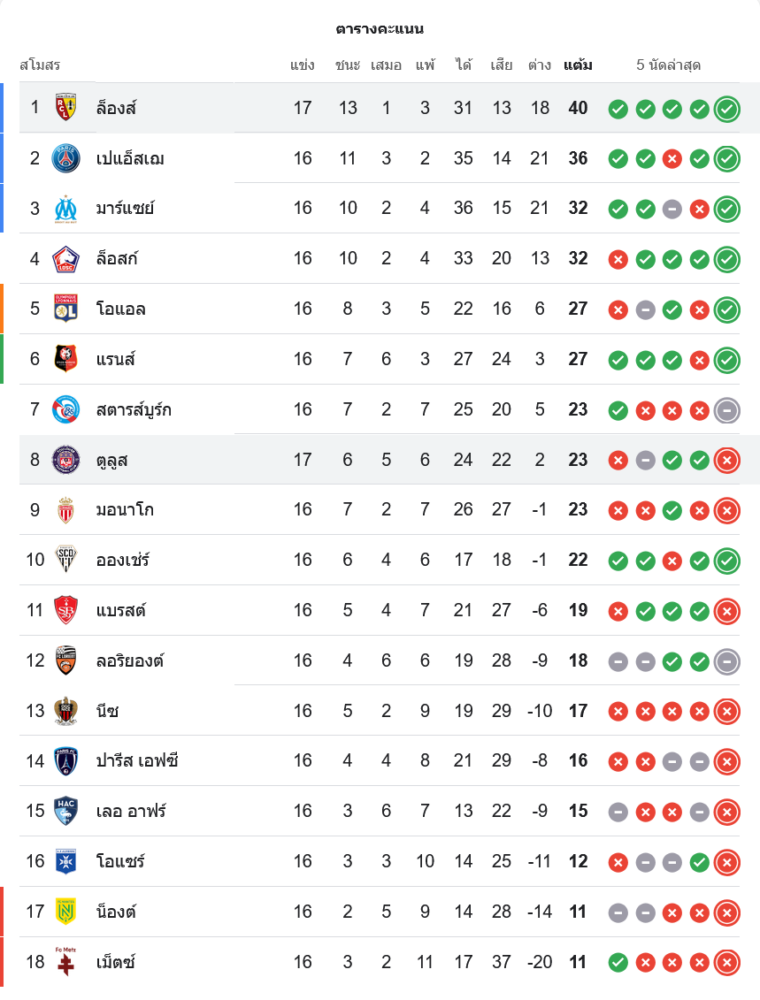Click the Le Havre HAC crest icon
Image resolution: width=760 pixels, height=1000 pixels.
click(66, 811)
